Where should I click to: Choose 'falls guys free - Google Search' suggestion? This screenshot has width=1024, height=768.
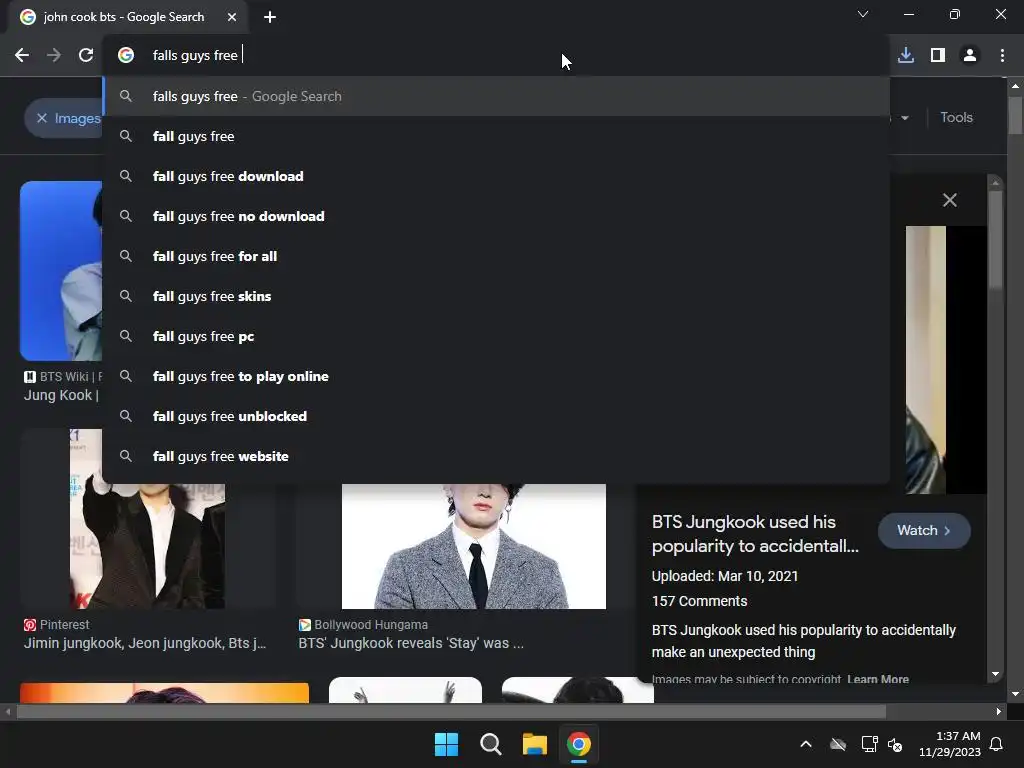(496, 96)
